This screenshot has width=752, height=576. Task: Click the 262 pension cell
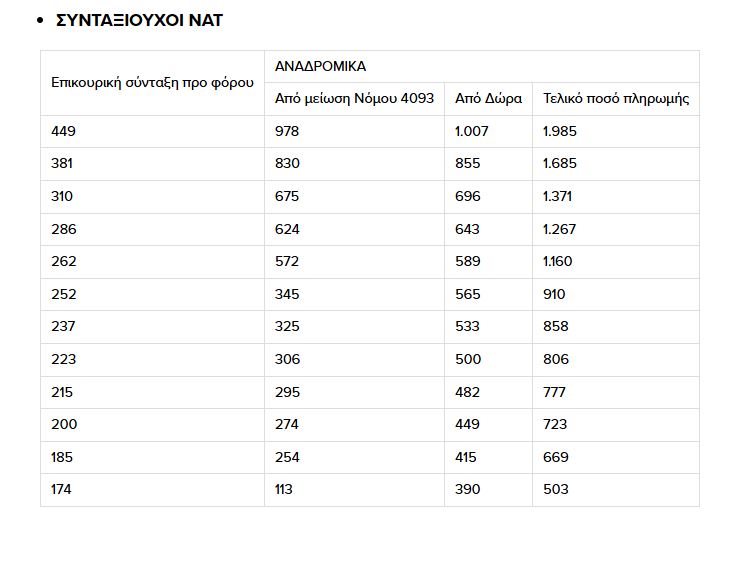click(63, 261)
